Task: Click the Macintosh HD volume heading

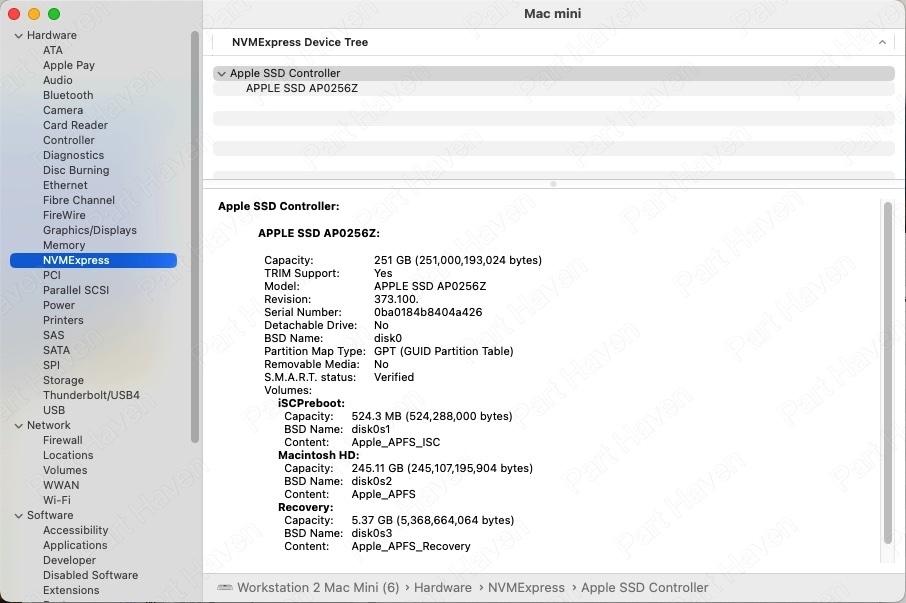Action: tap(319, 456)
